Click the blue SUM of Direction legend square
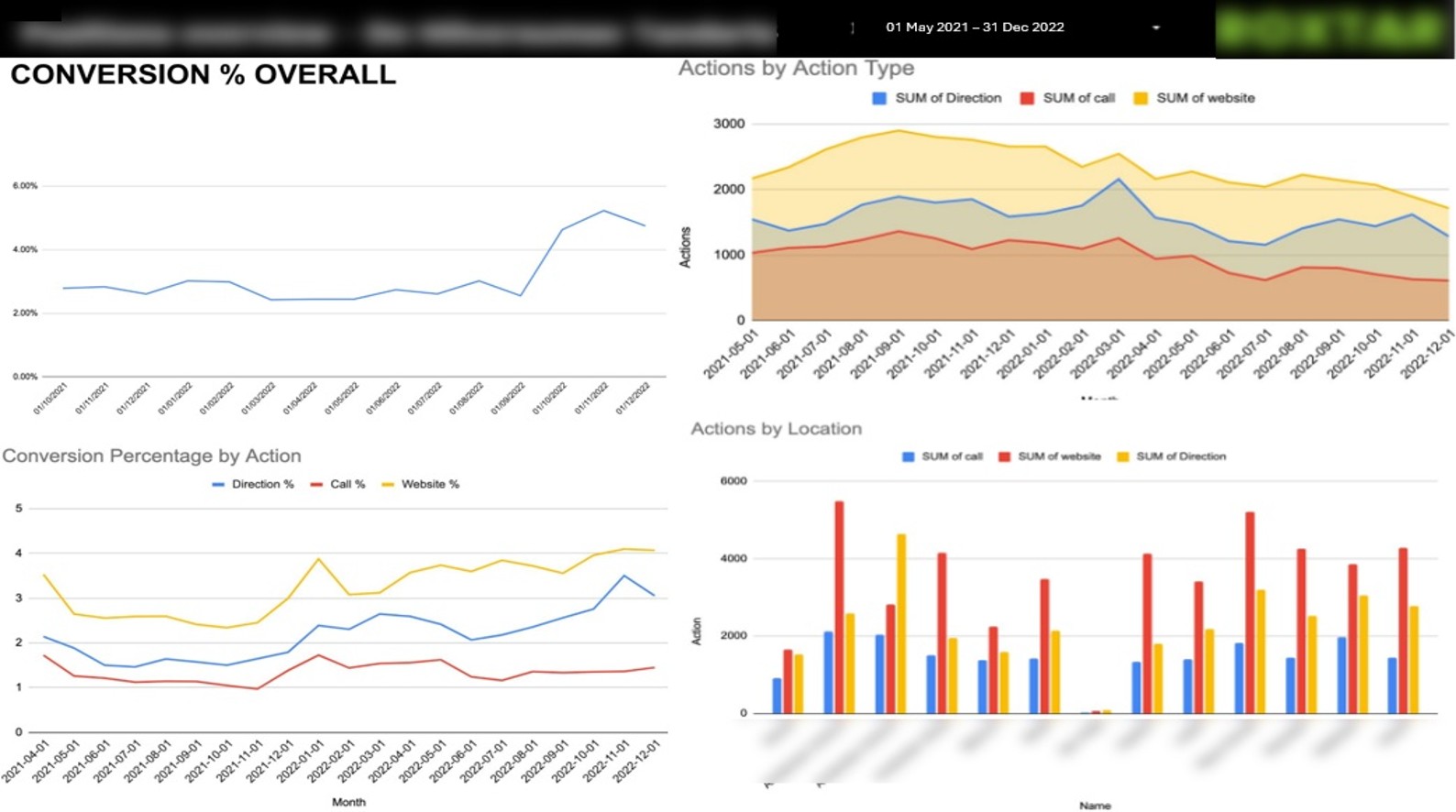The image size is (1456, 812). (879, 98)
